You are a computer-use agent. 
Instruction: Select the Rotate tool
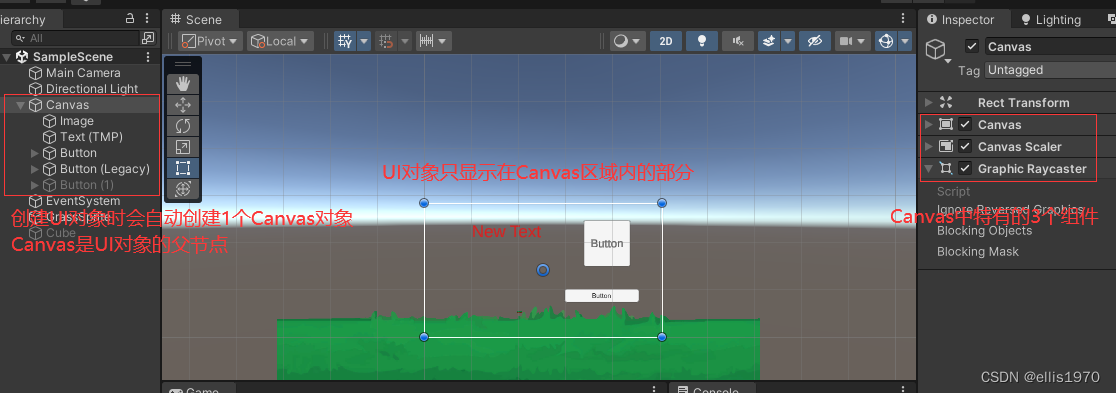(x=183, y=126)
